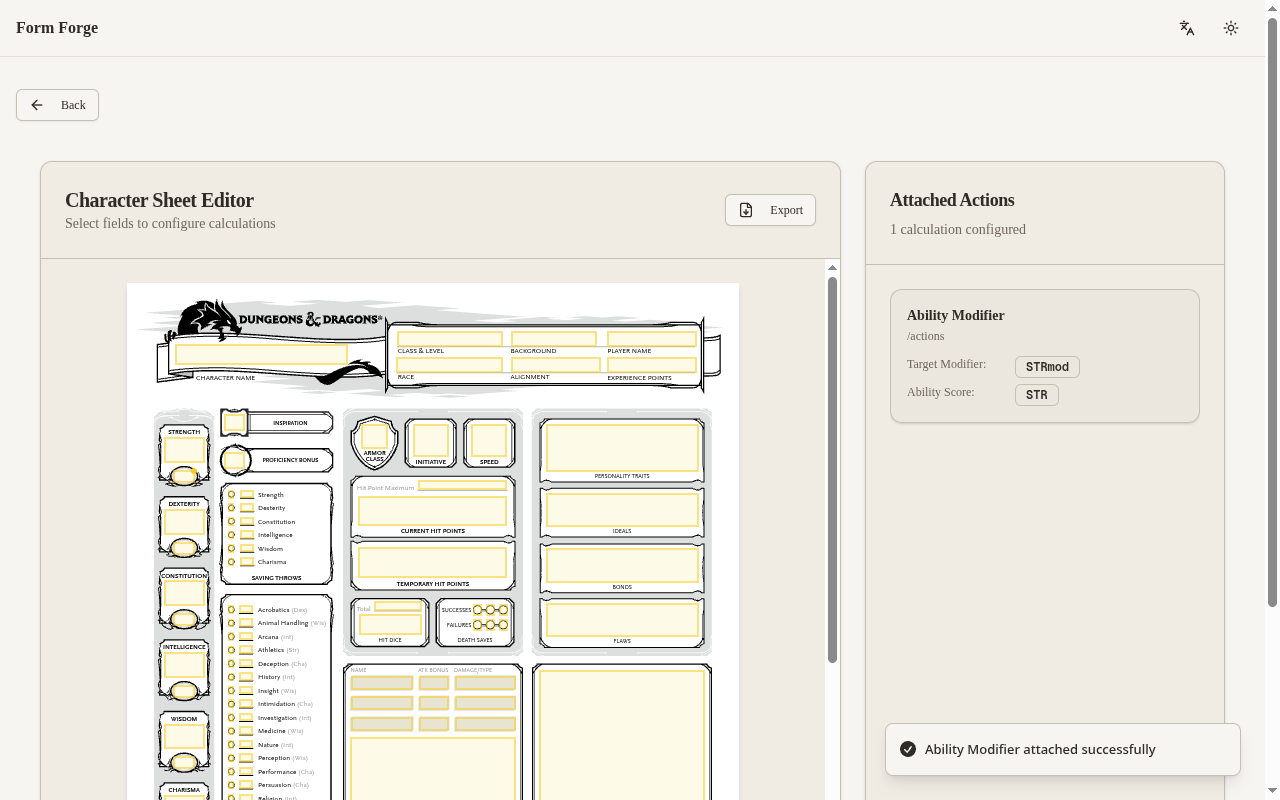The width and height of the screenshot is (1280, 800).
Task: Select the Character Name field
Action: (x=261, y=354)
